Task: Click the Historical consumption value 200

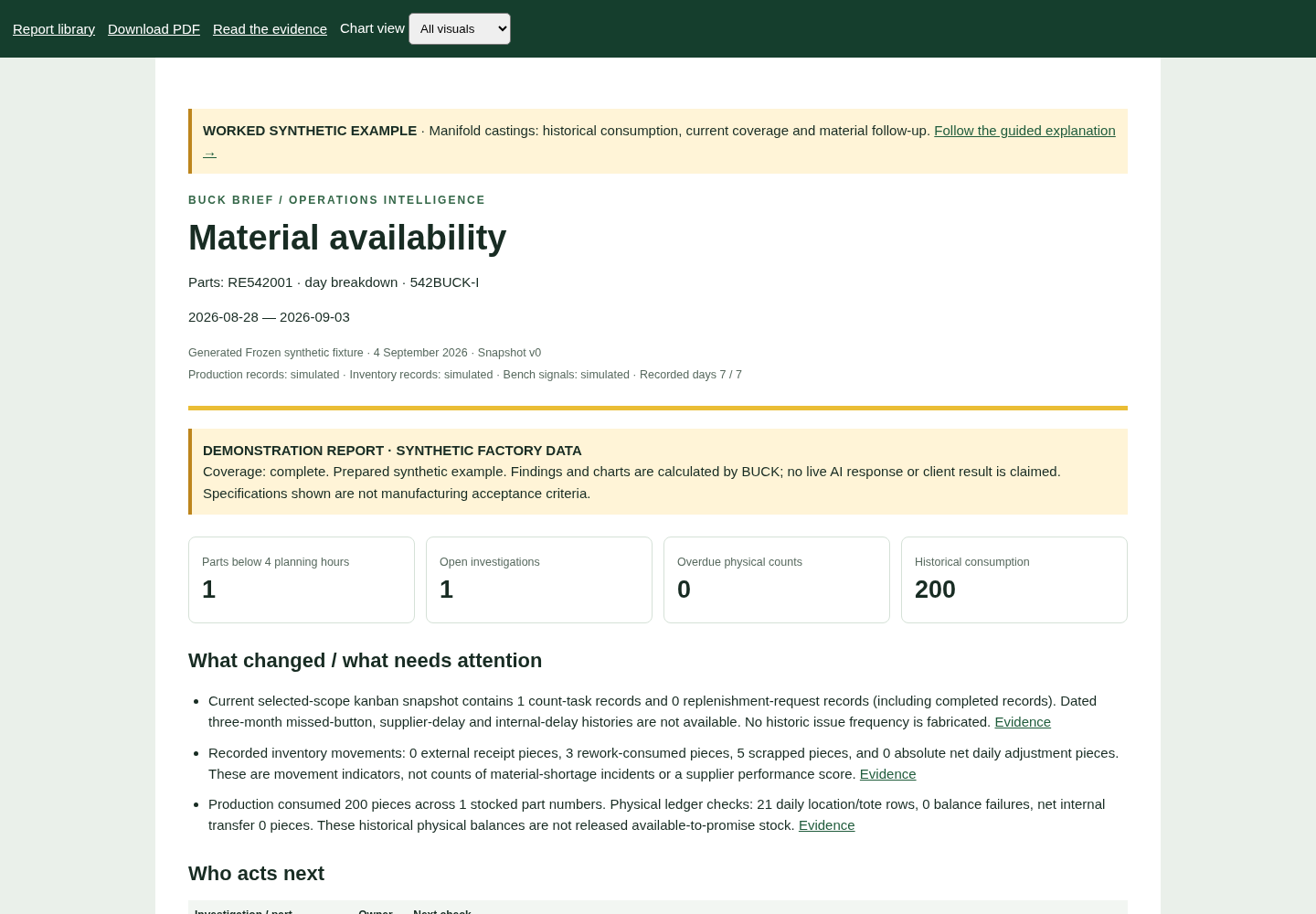Action: pyautogui.click(x=935, y=590)
